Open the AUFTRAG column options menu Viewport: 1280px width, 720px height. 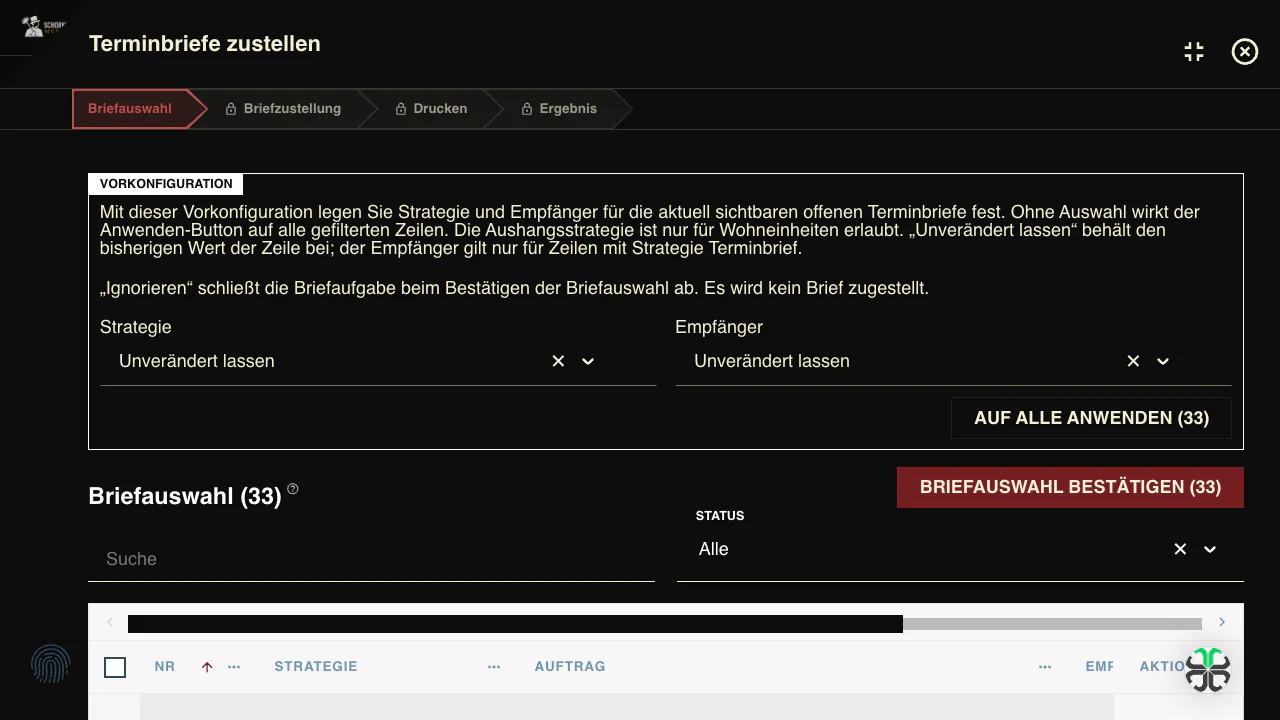(1045, 667)
